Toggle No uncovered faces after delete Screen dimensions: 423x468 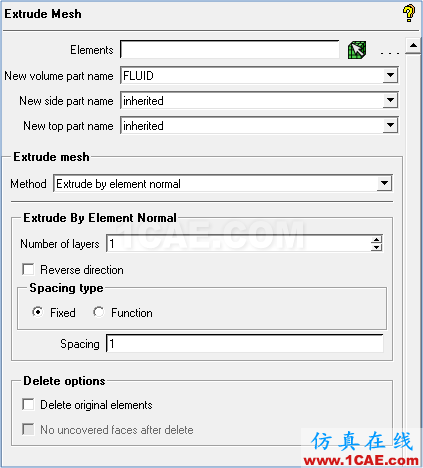tap(28, 429)
